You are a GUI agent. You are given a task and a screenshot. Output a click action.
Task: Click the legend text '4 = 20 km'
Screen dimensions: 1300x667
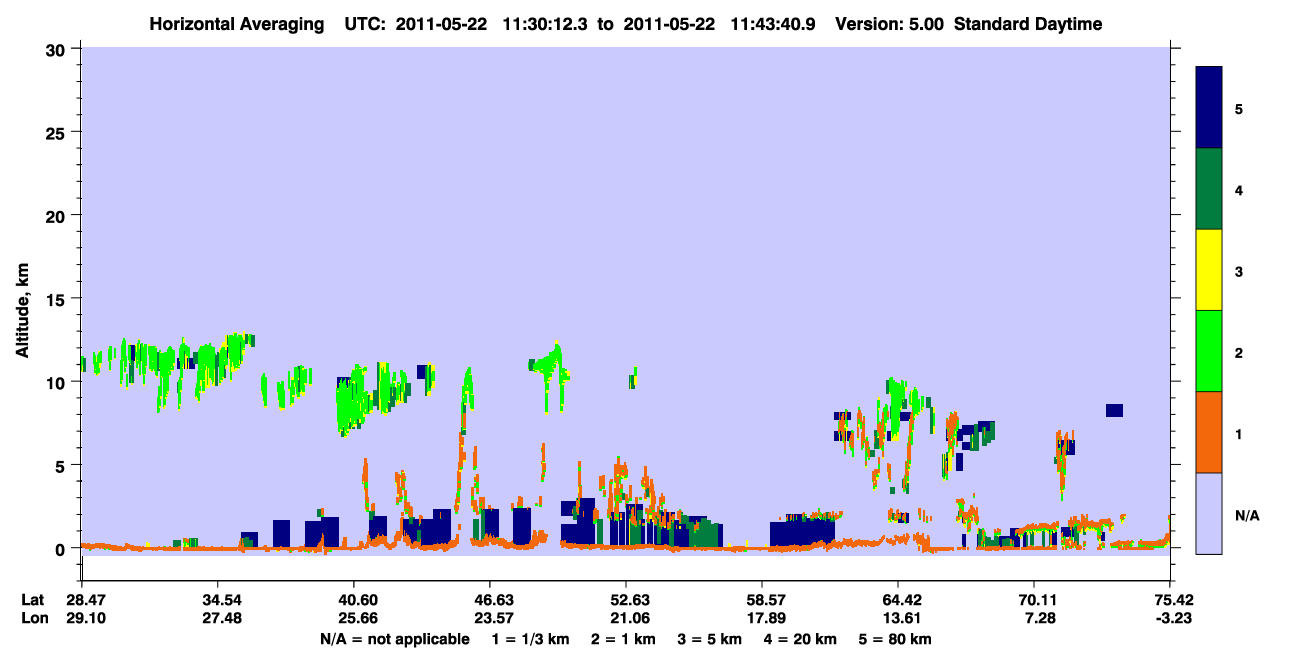coord(800,639)
